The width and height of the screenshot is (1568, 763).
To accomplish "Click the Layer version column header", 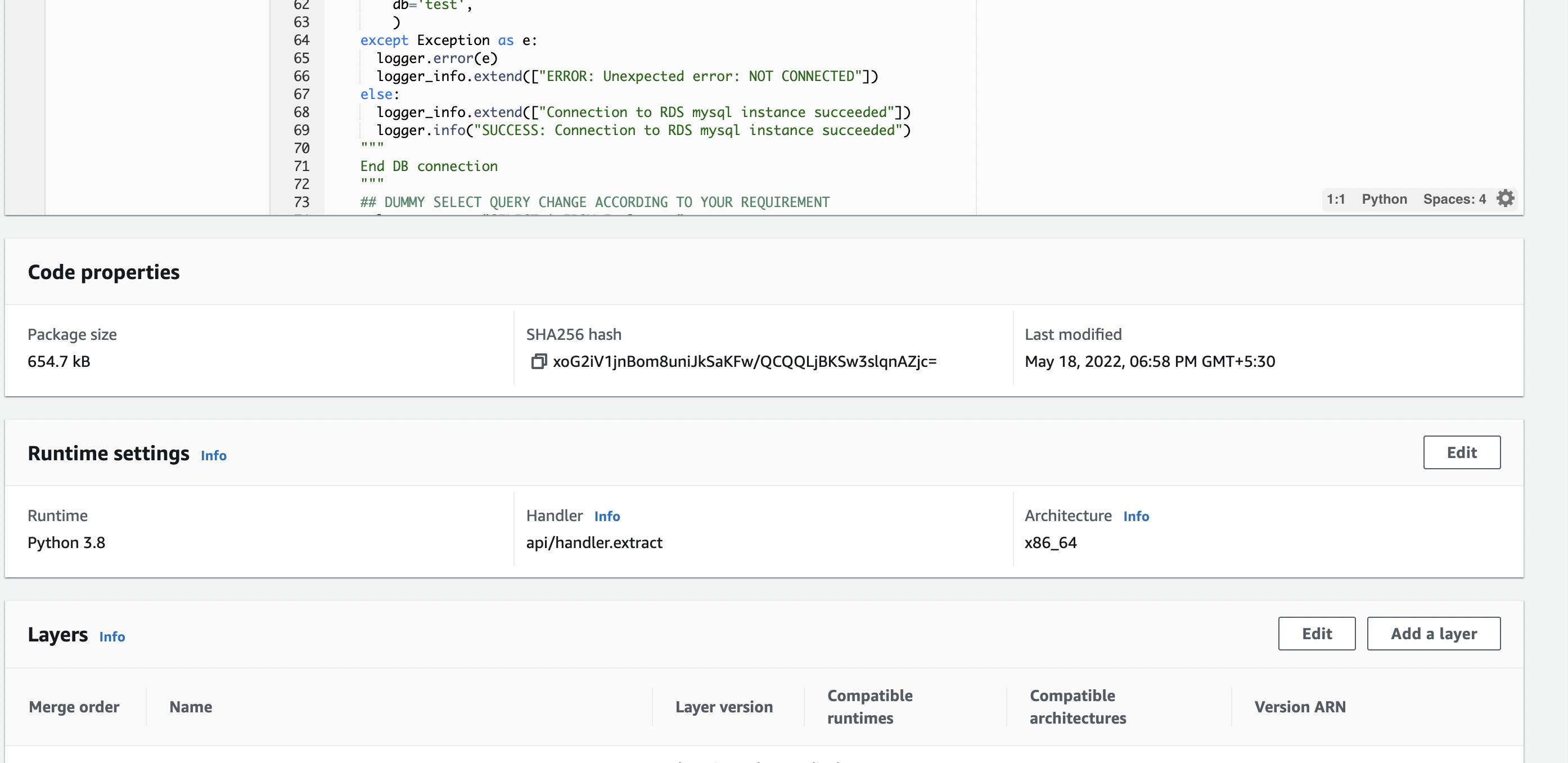I will pyautogui.click(x=724, y=706).
